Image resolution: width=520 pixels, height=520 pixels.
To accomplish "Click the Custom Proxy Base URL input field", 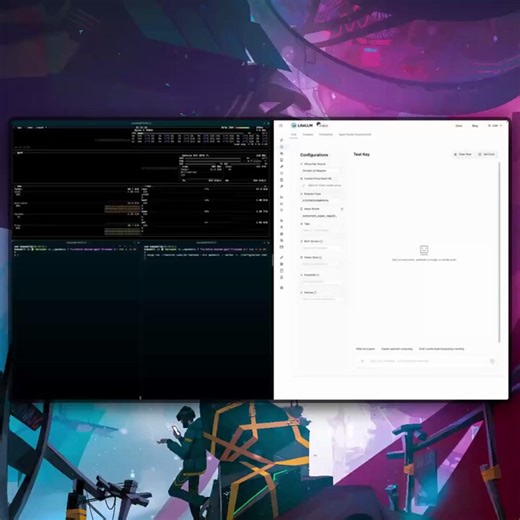I will click(x=322, y=185).
